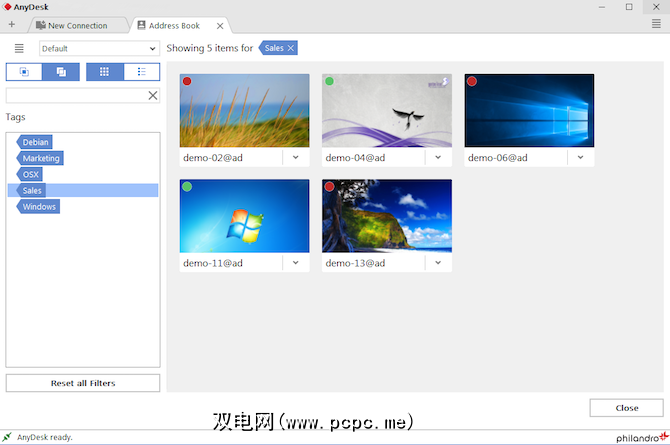The width and height of the screenshot is (670, 445).
Task: Click the red offline status dot on demo-06
Action: [472, 81]
